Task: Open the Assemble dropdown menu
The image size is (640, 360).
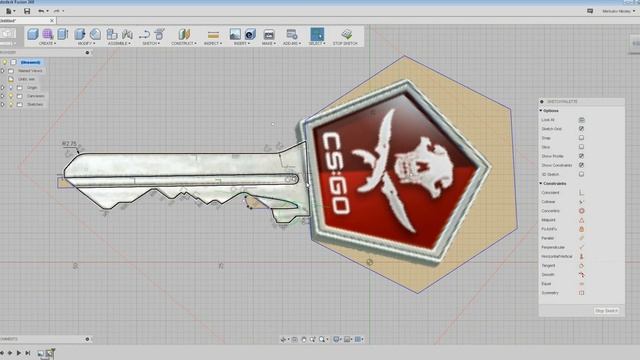Action: pos(119,43)
